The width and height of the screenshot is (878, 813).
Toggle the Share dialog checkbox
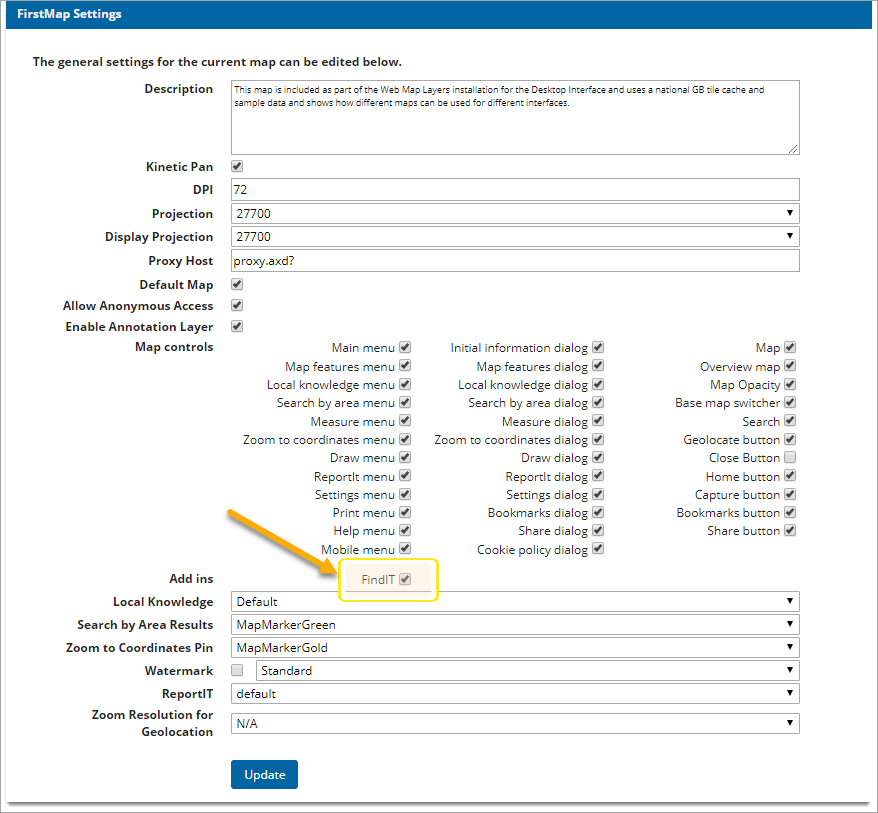tap(598, 530)
